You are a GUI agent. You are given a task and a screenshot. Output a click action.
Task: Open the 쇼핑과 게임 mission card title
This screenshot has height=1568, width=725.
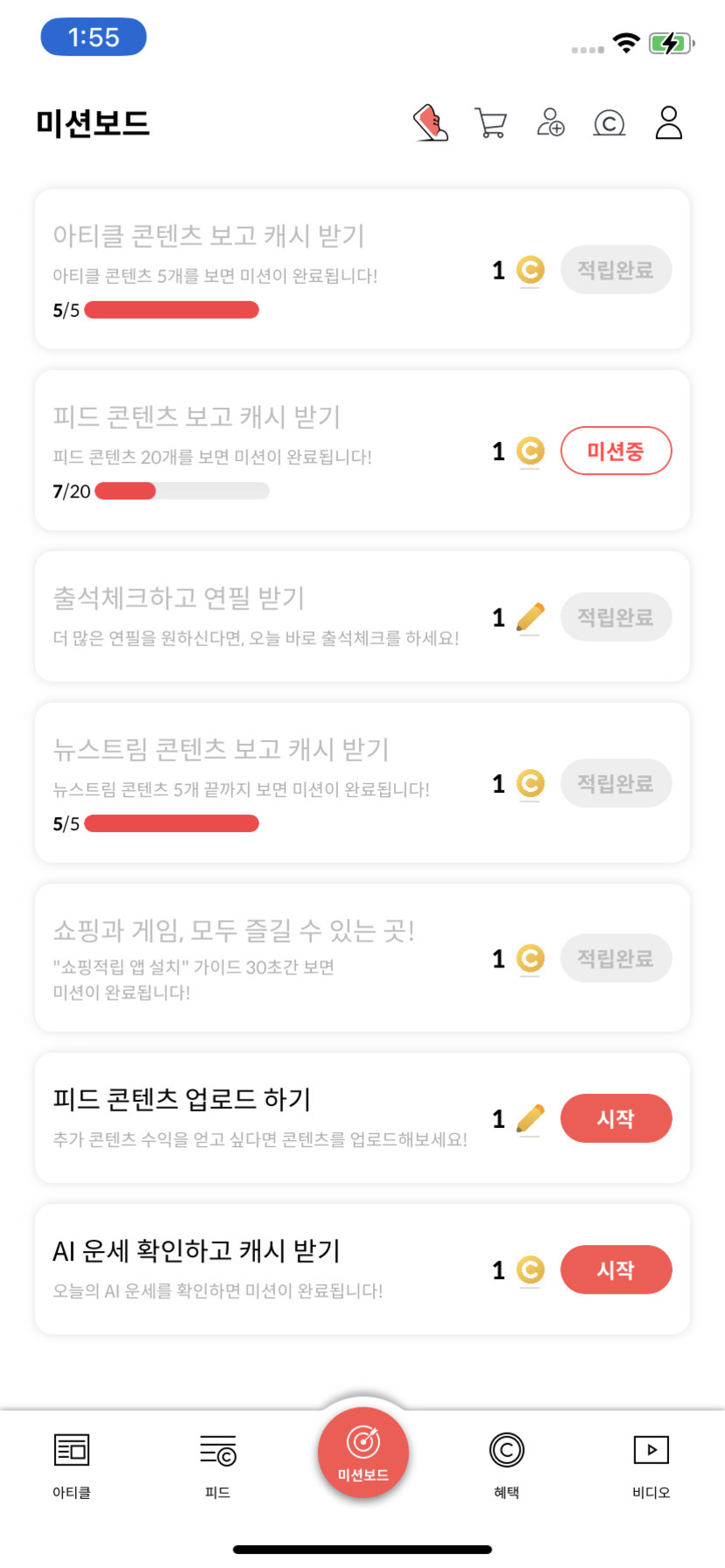tap(234, 931)
